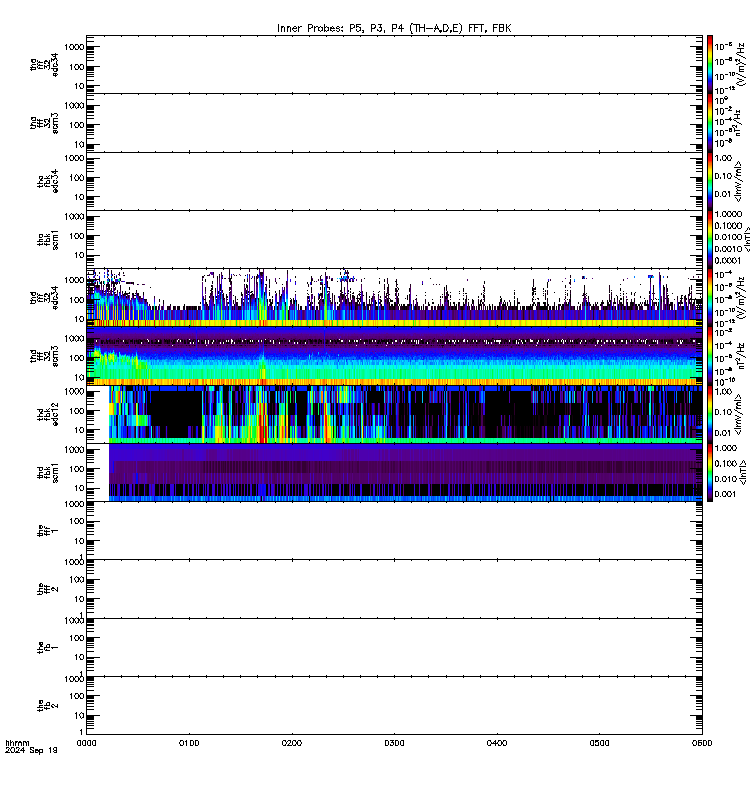Click the color bar beside tha fff scm3 panel

pyautogui.click(x=710, y=123)
